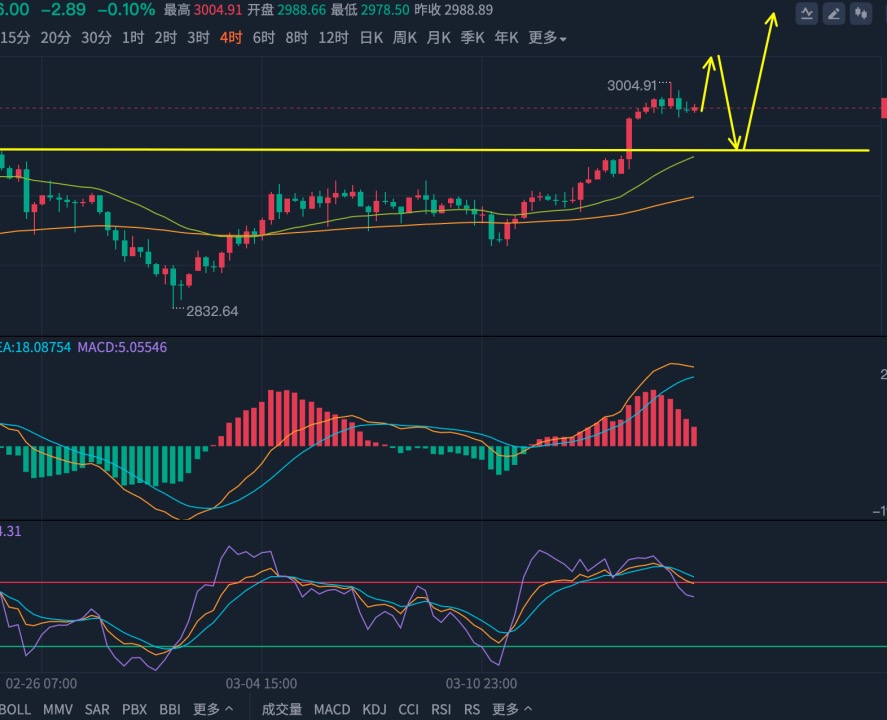Open the indicator line chart icon
The image size is (887, 720).
(807, 14)
